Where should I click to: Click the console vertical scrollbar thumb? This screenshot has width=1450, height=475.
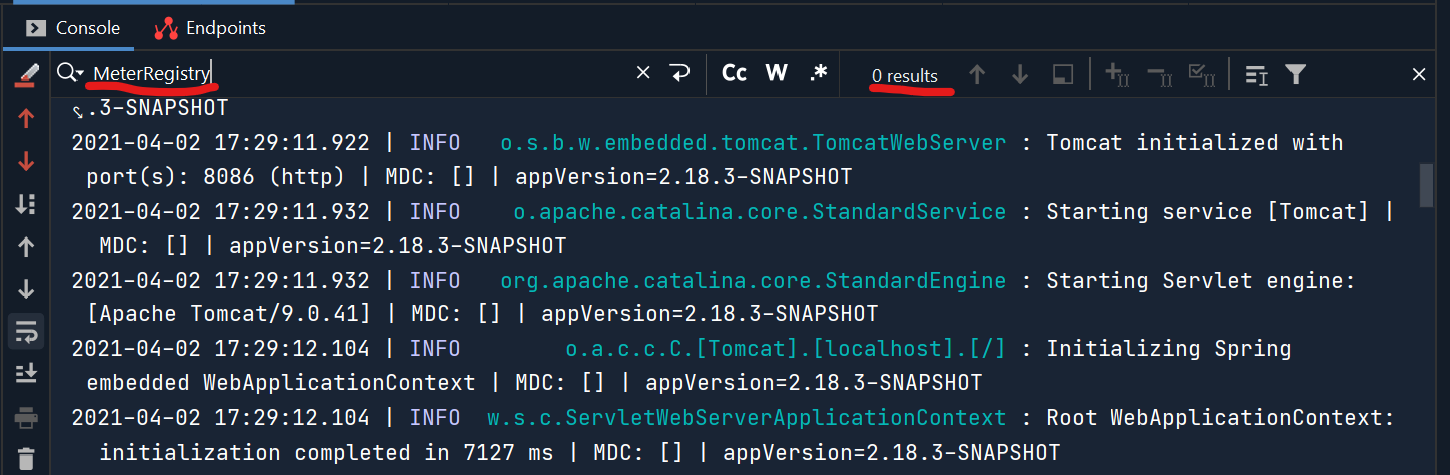pos(1428,184)
